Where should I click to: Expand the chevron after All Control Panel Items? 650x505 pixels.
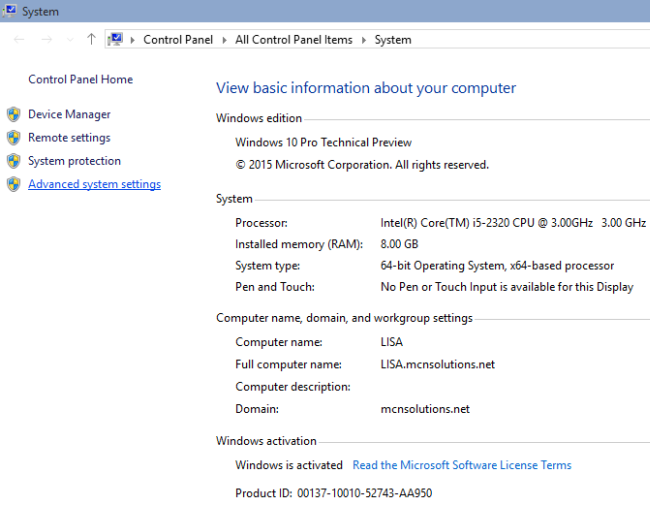pyautogui.click(x=363, y=40)
